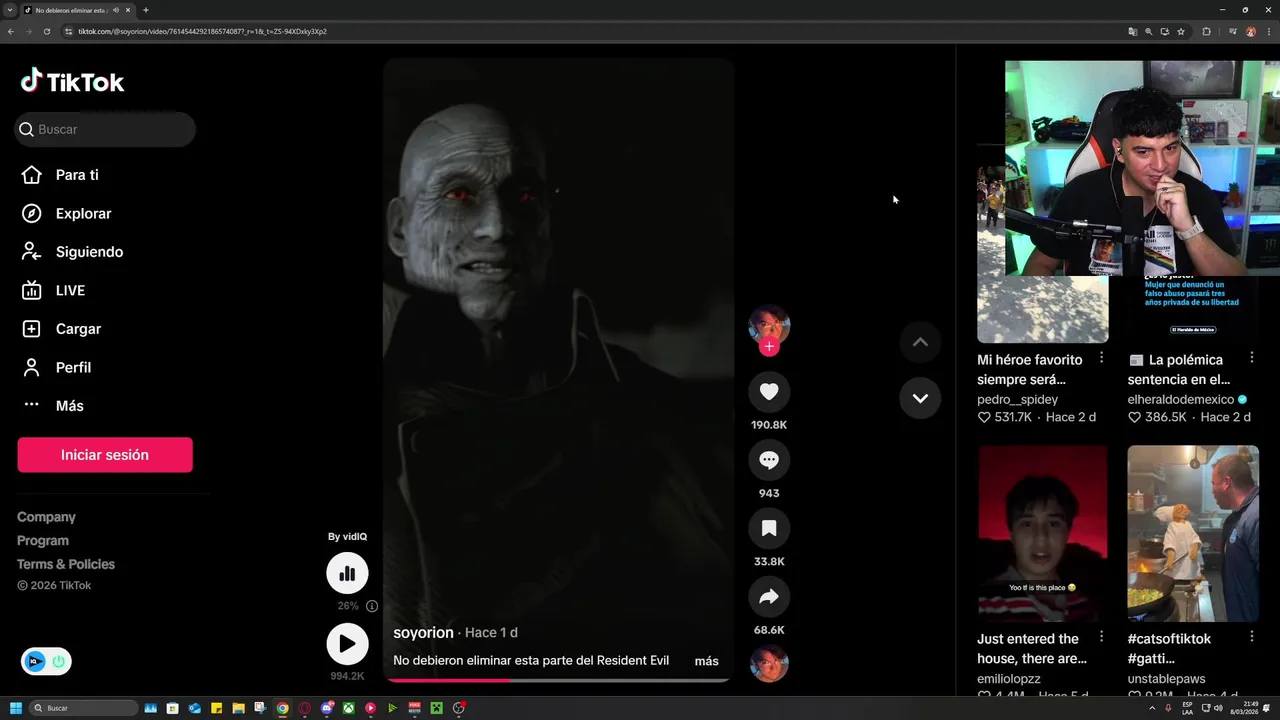Mute the TikTok browser tab audio icon
The width and height of the screenshot is (1280, 720).
(116, 10)
